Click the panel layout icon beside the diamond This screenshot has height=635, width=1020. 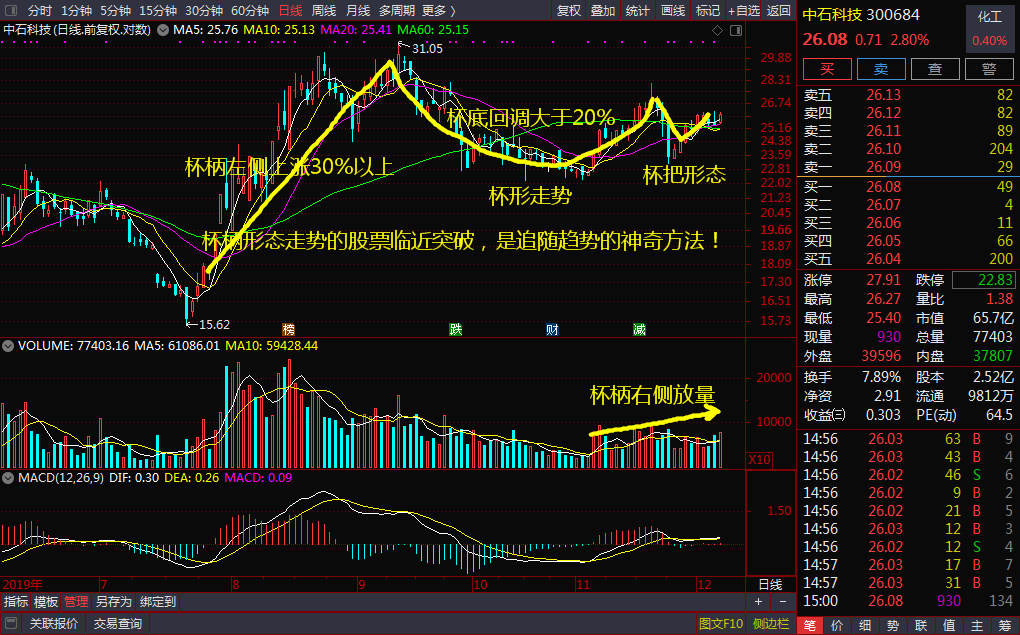coord(734,30)
